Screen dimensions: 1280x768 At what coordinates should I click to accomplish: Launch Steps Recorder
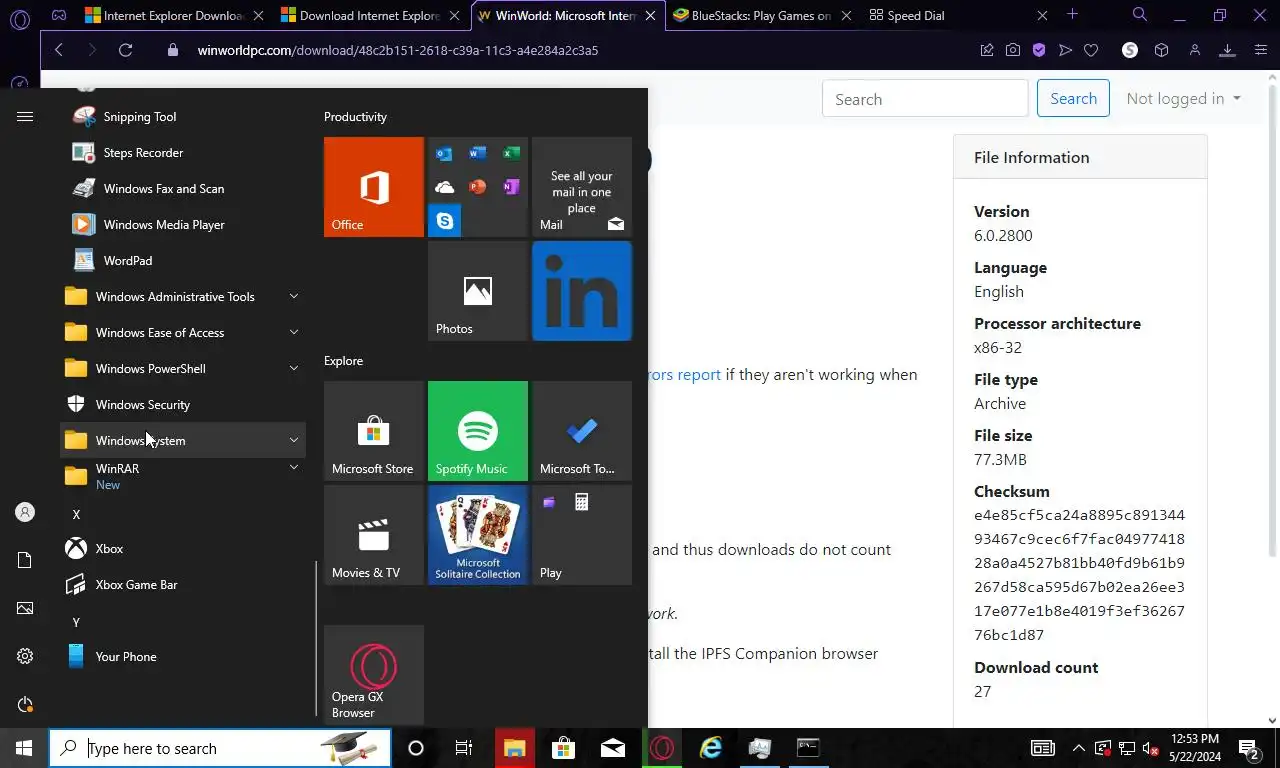[x=184, y=153]
